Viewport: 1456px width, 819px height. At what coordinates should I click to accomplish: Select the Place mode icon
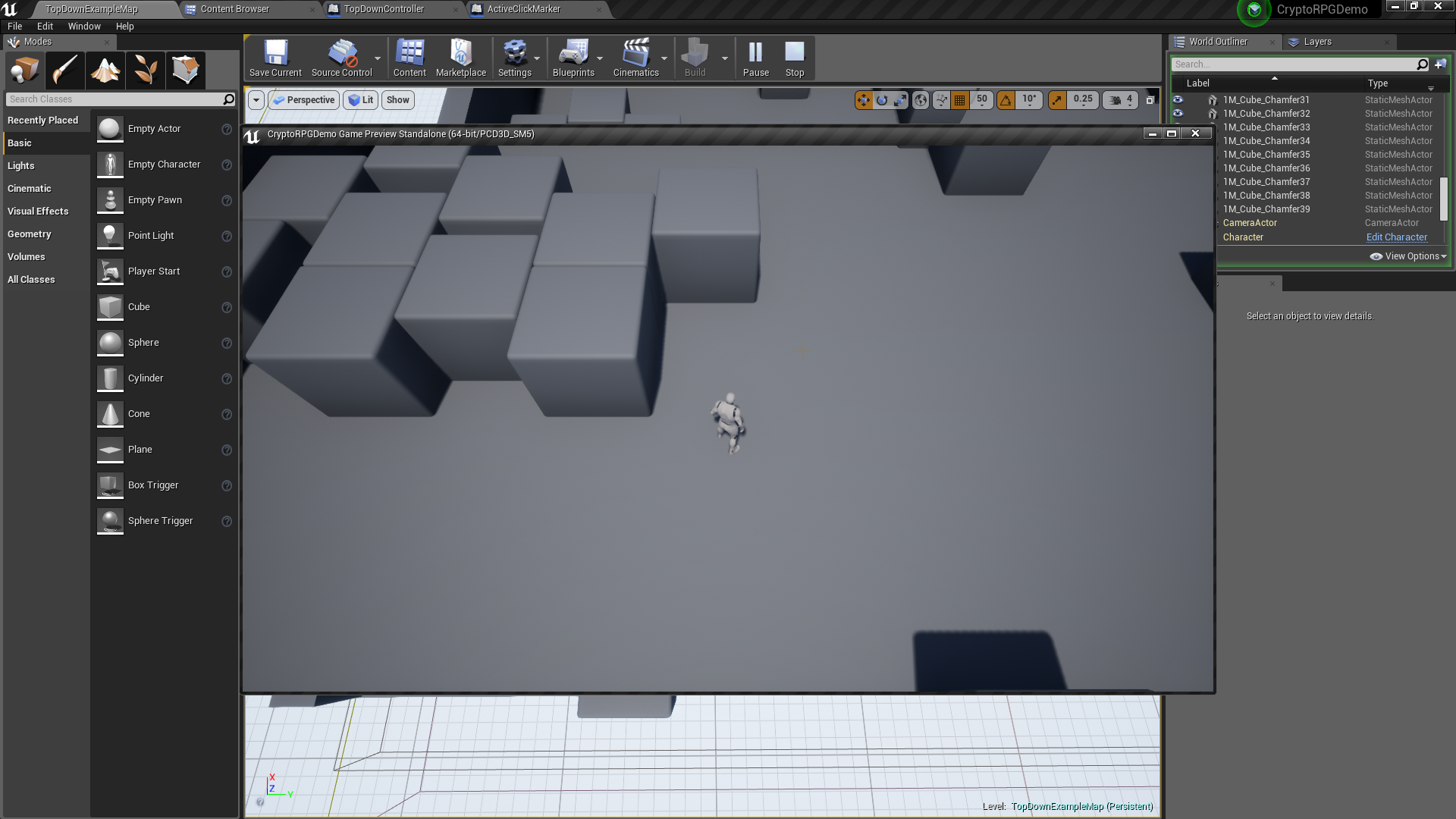coord(24,71)
